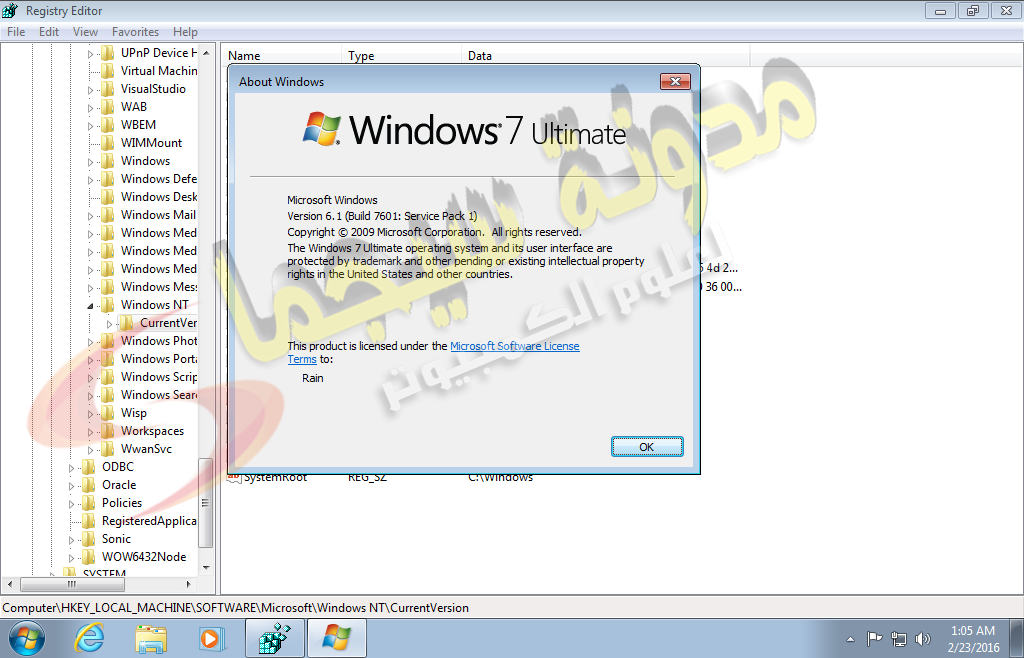Select Windows Portable Devices key
Screen dimensions: 1024x658
pos(159,359)
